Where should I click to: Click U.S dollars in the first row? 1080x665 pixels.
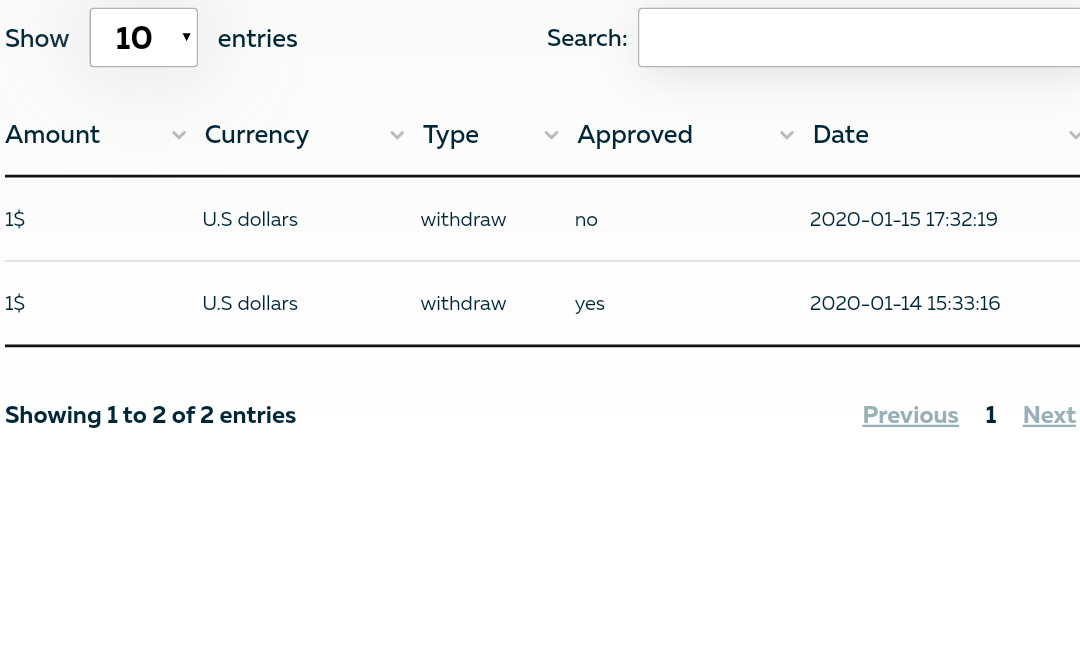pos(250,219)
